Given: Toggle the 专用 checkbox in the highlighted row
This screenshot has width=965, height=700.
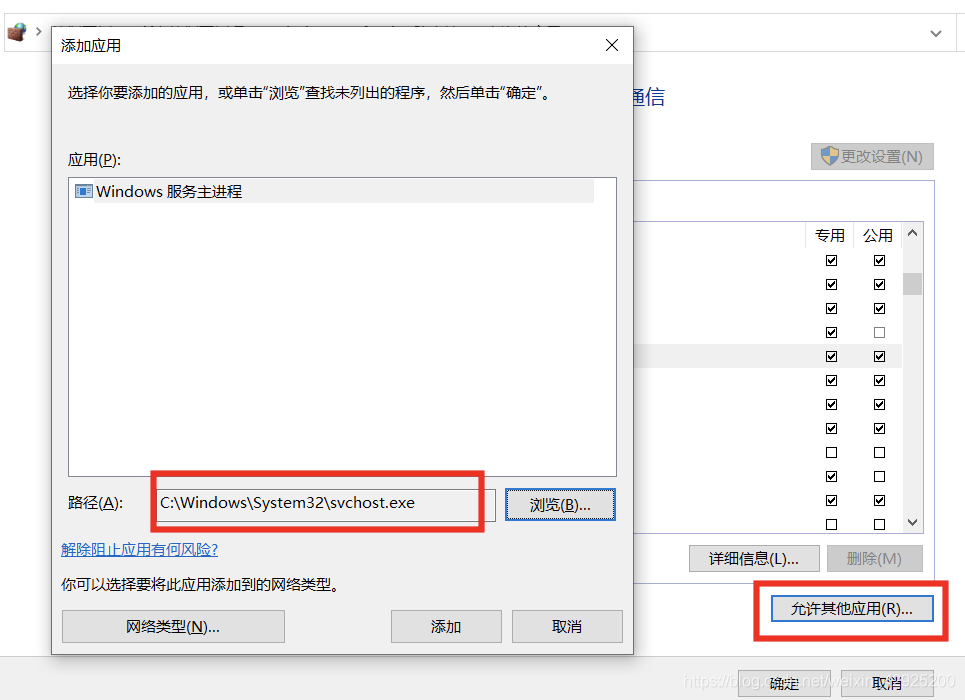Looking at the screenshot, I should 831,356.
